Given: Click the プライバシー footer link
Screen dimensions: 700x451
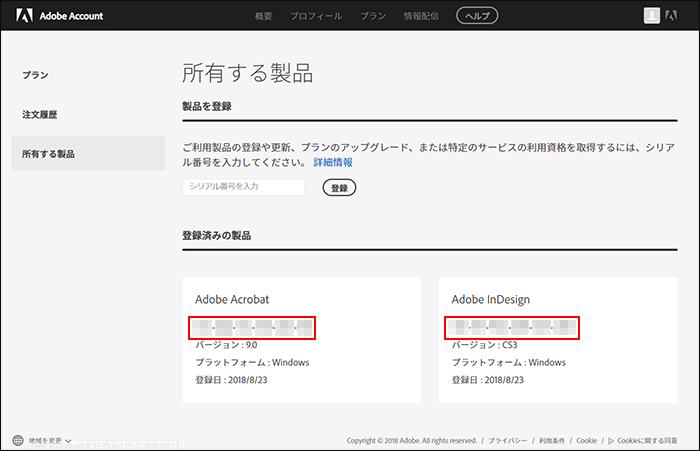Looking at the screenshot, I should point(508,441).
